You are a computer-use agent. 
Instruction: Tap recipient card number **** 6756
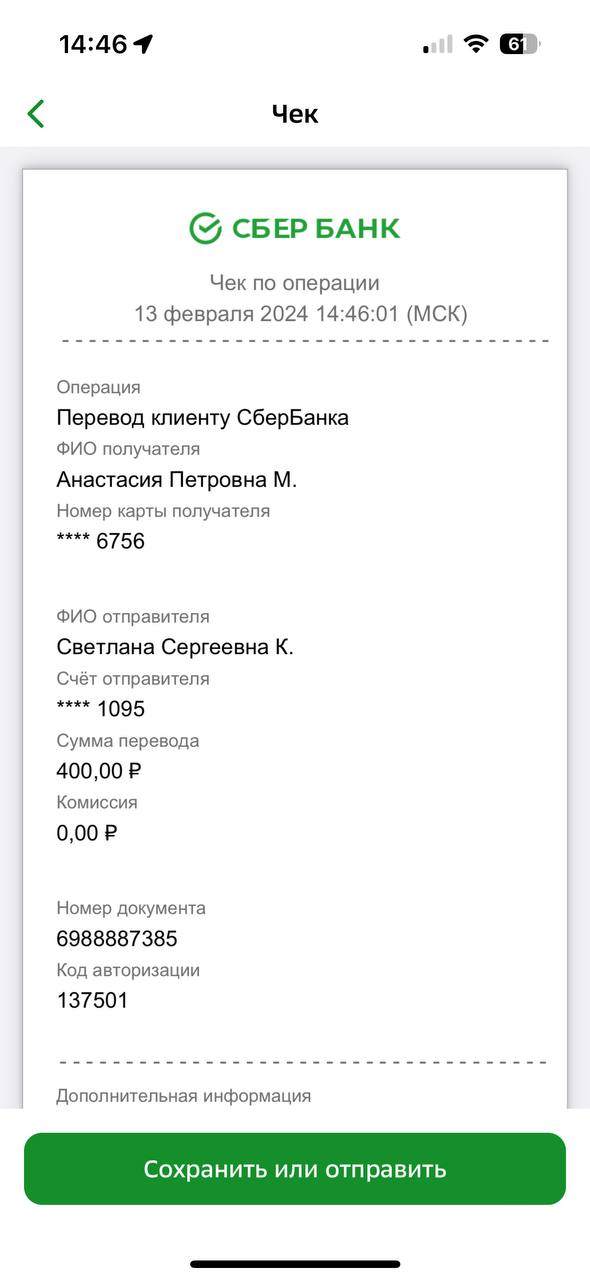[x=101, y=542]
